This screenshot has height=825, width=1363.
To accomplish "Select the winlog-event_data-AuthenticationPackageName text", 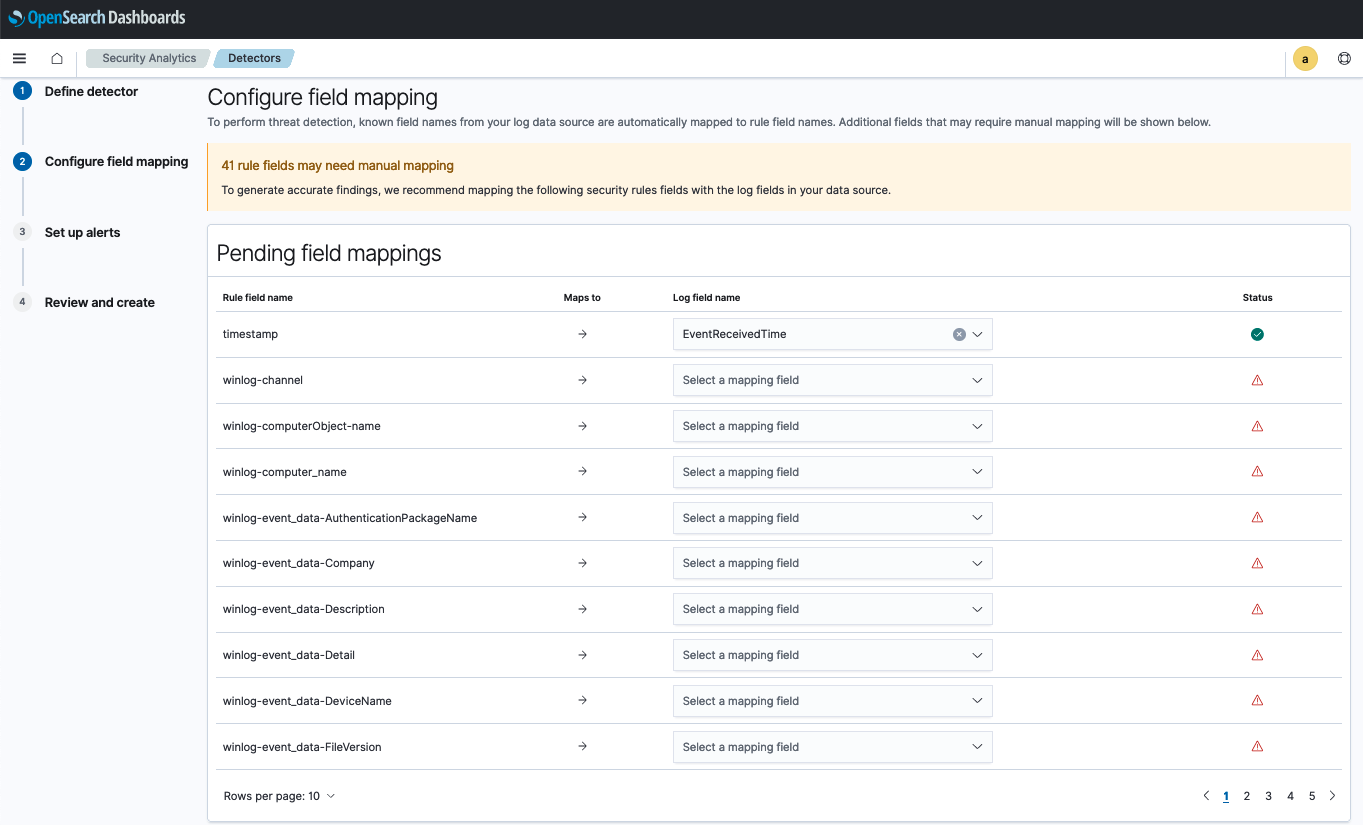I will tap(349, 518).
